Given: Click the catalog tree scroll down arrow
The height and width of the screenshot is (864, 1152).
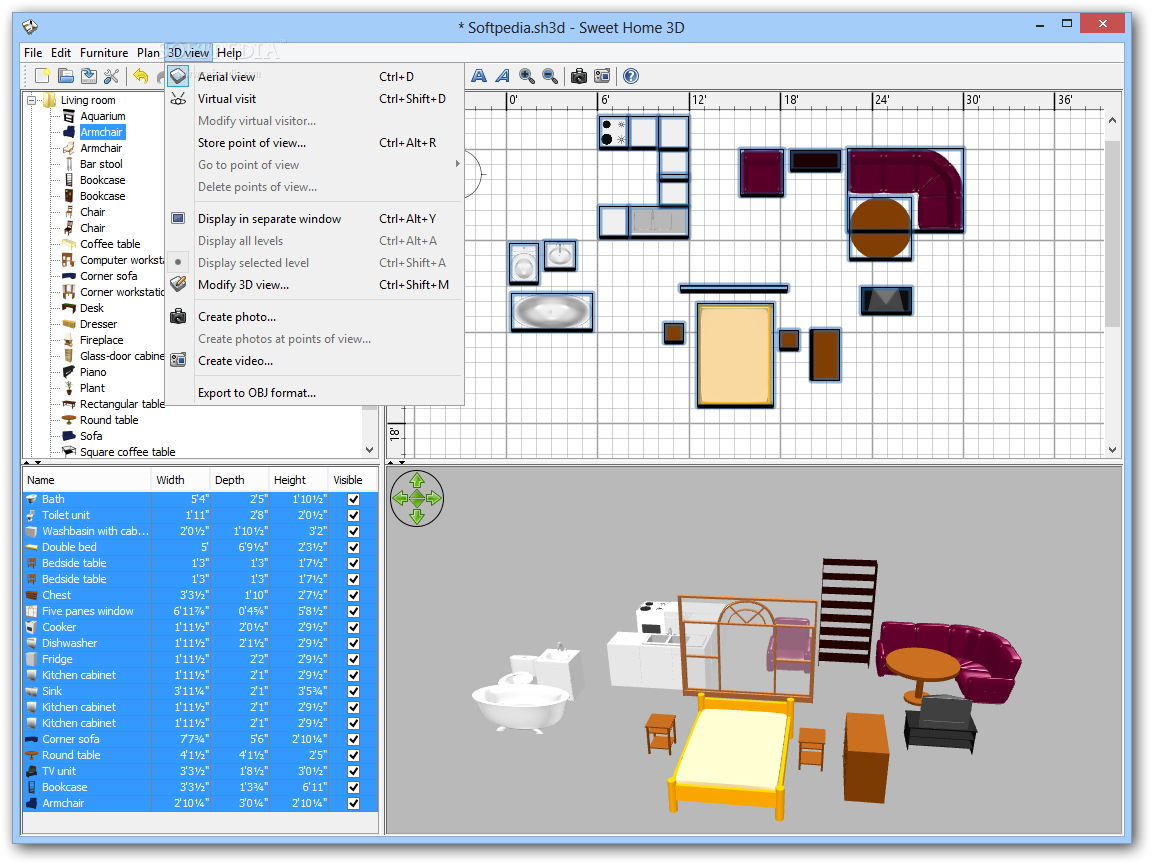Looking at the screenshot, I should tap(370, 450).
